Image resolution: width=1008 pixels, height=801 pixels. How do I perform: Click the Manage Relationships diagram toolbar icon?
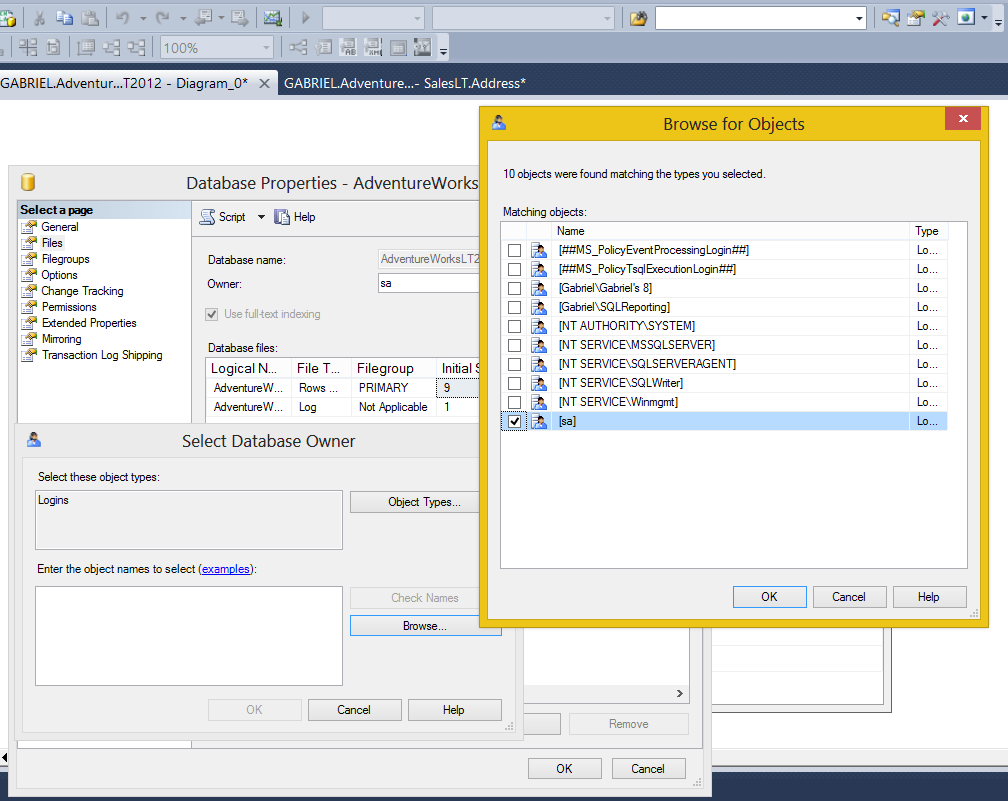tap(298, 48)
